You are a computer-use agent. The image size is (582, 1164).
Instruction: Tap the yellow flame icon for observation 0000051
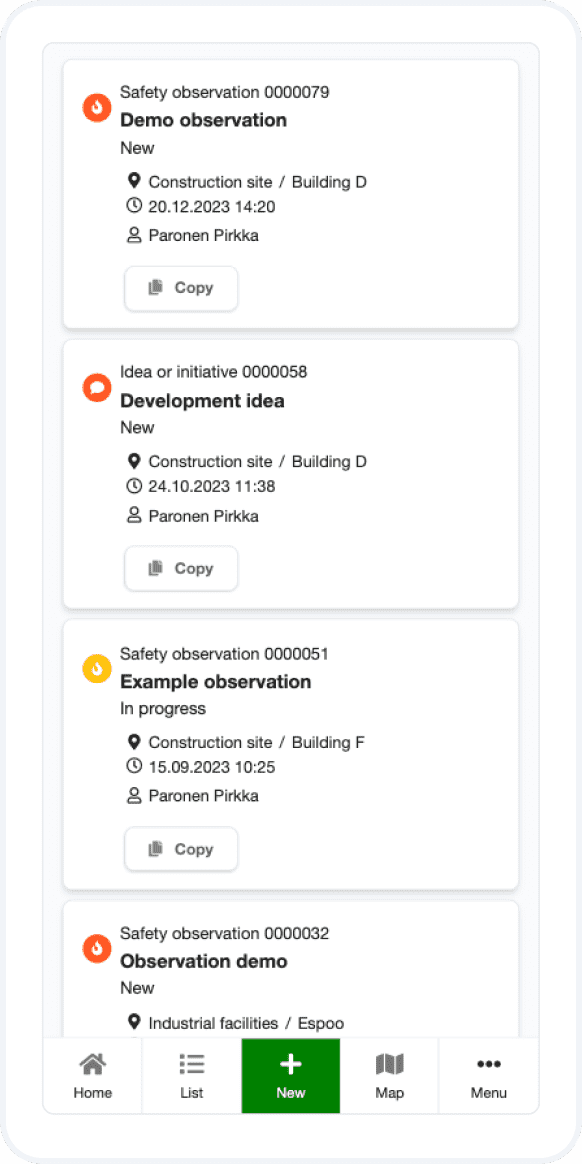(97, 668)
